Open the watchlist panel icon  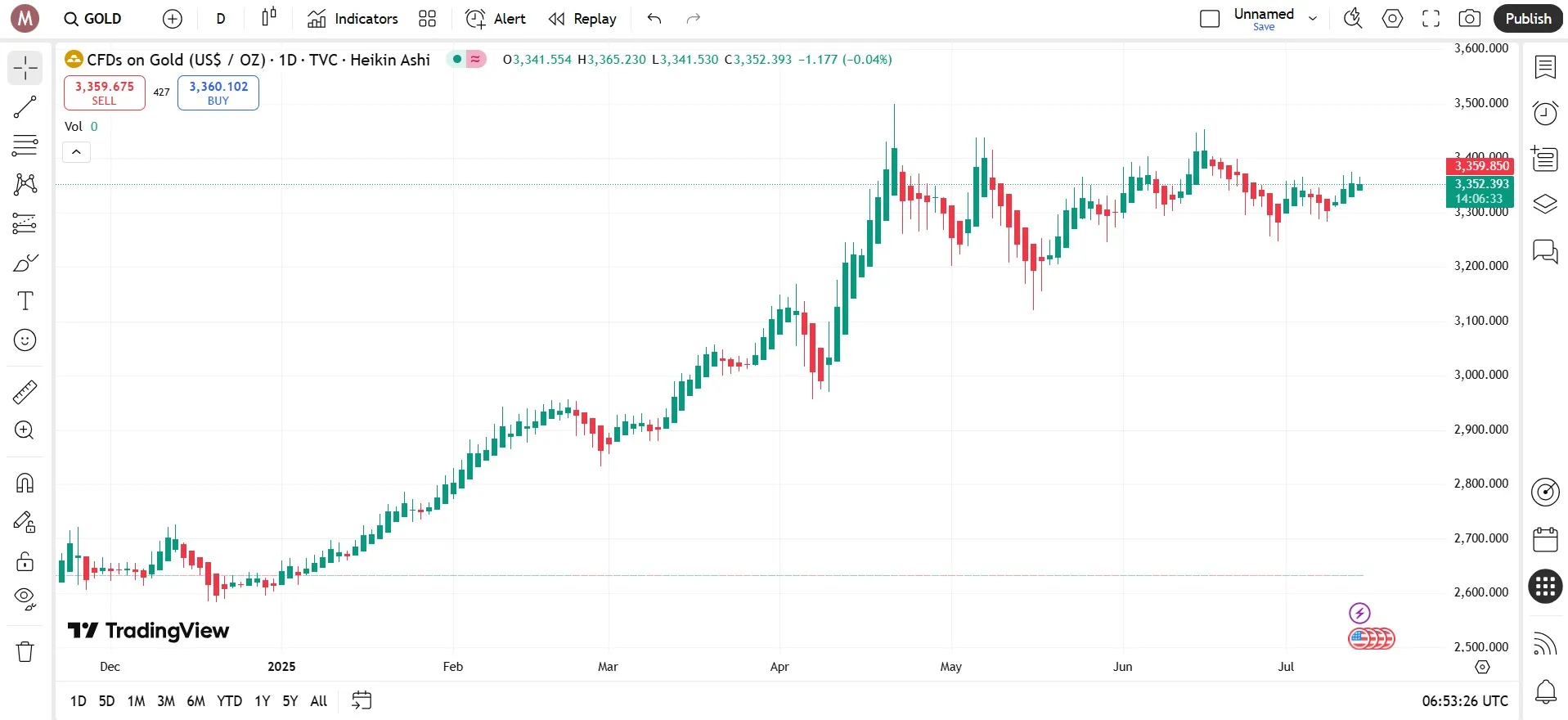[1544, 67]
